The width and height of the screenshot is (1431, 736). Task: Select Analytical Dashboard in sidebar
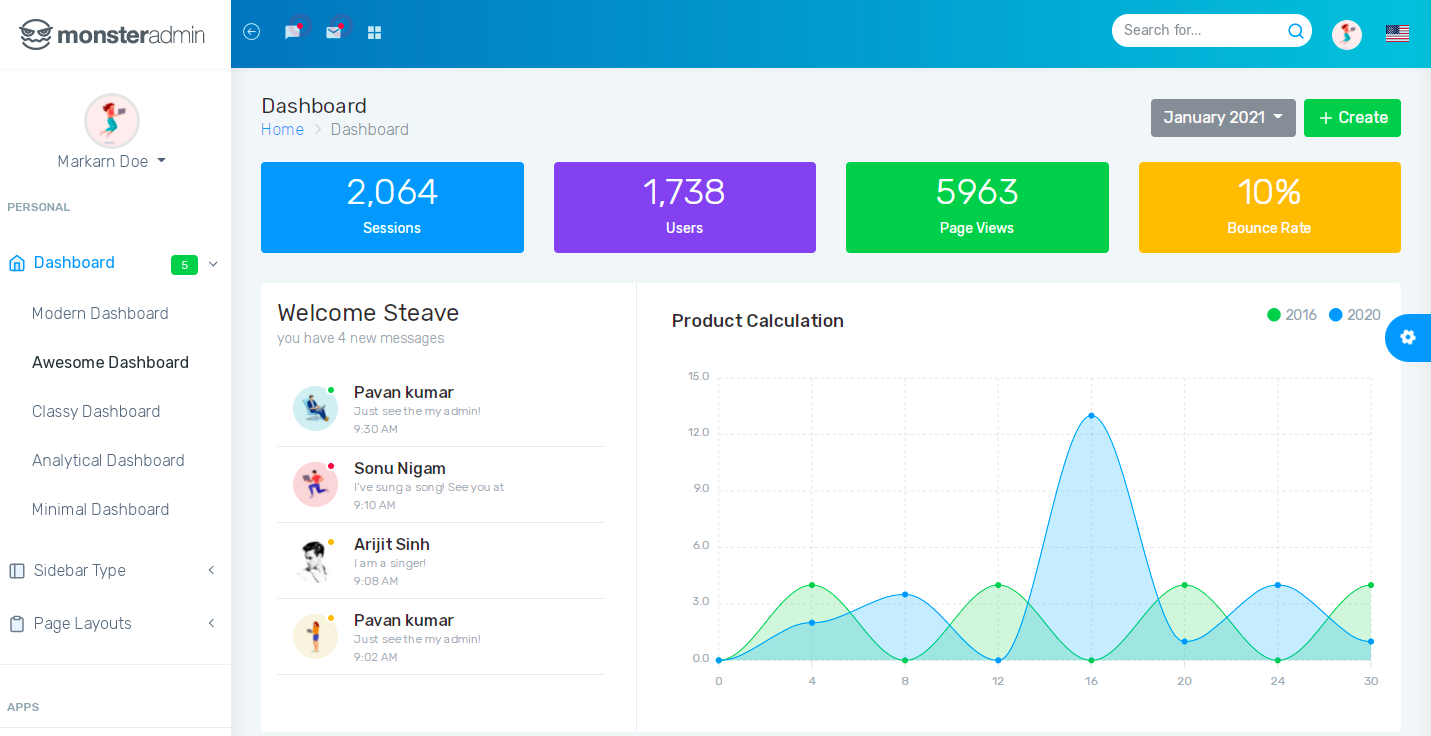click(108, 460)
